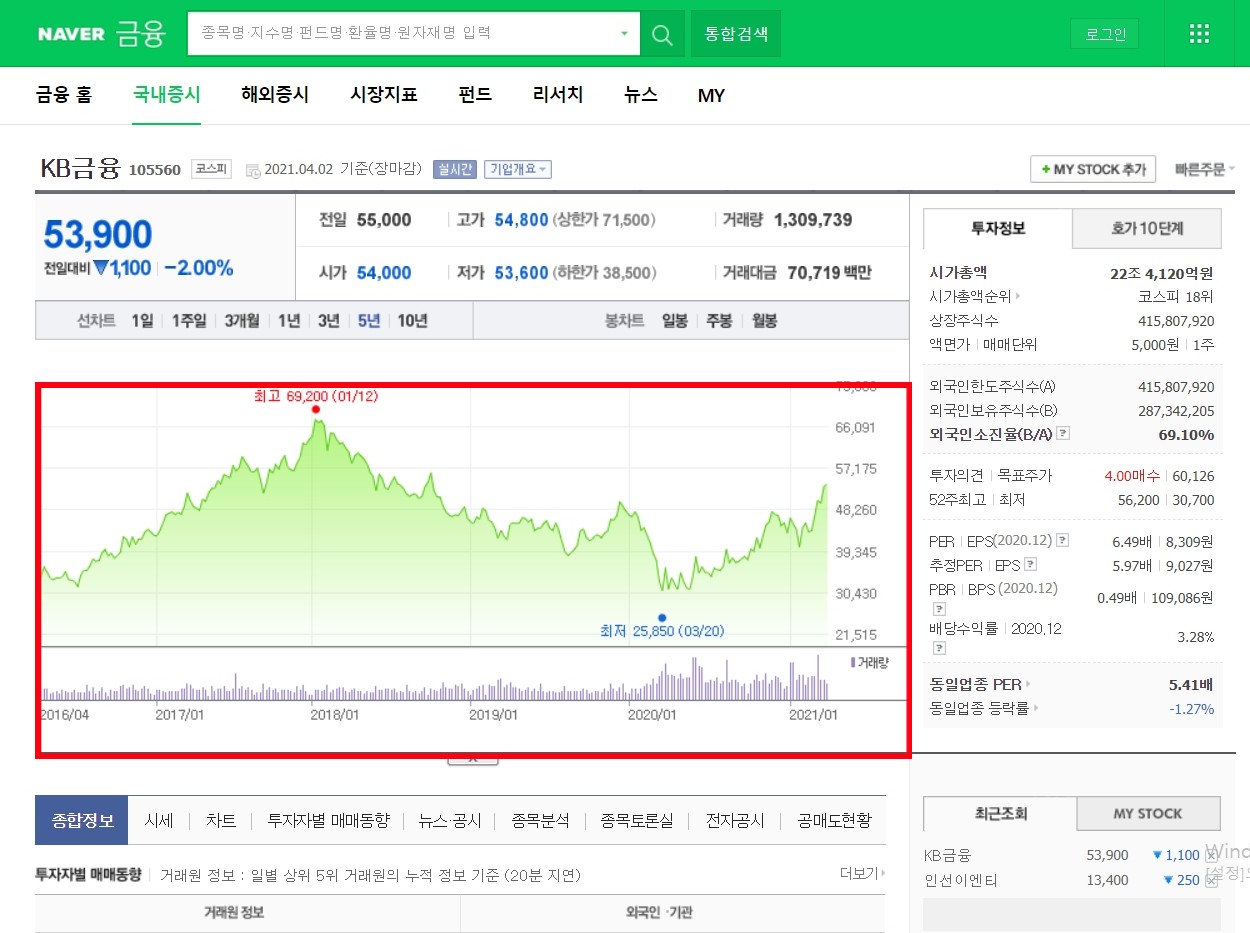The height and width of the screenshot is (933, 1250).
Task: Open the search box autocomplete dropdown arrow
Action: pos(624,34)
